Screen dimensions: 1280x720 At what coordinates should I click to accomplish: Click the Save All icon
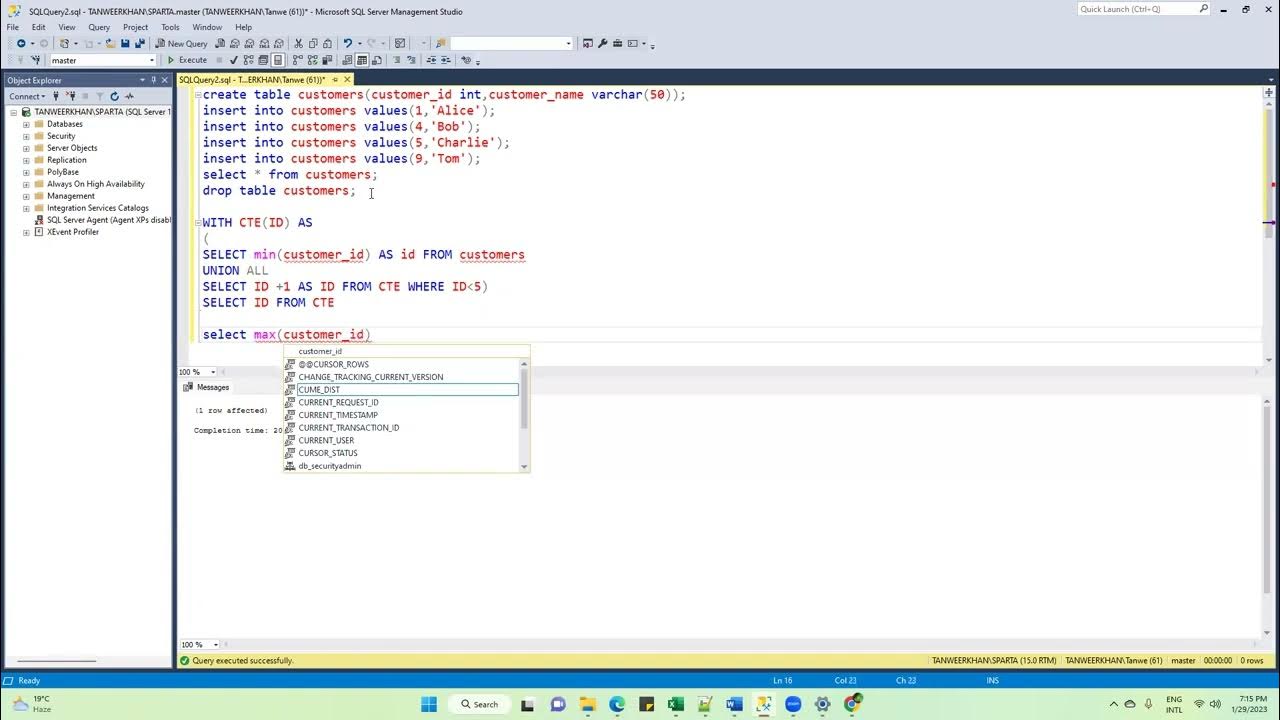[x=138, y=43]
